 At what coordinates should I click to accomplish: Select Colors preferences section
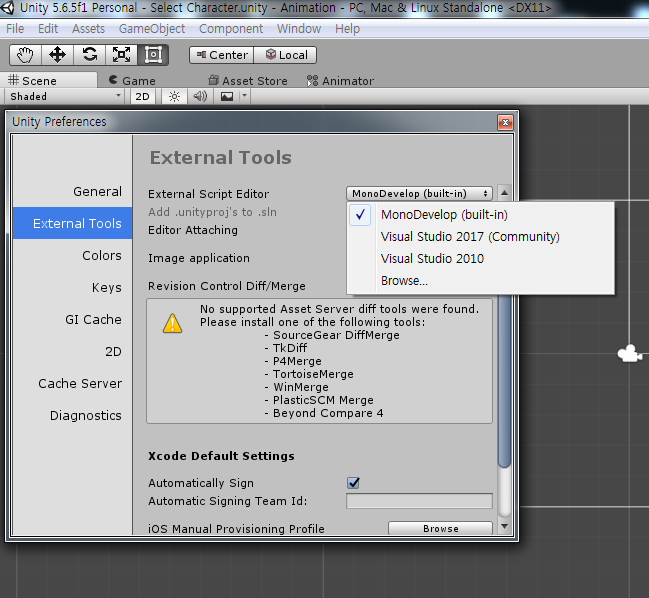click(x=72, y=255)
